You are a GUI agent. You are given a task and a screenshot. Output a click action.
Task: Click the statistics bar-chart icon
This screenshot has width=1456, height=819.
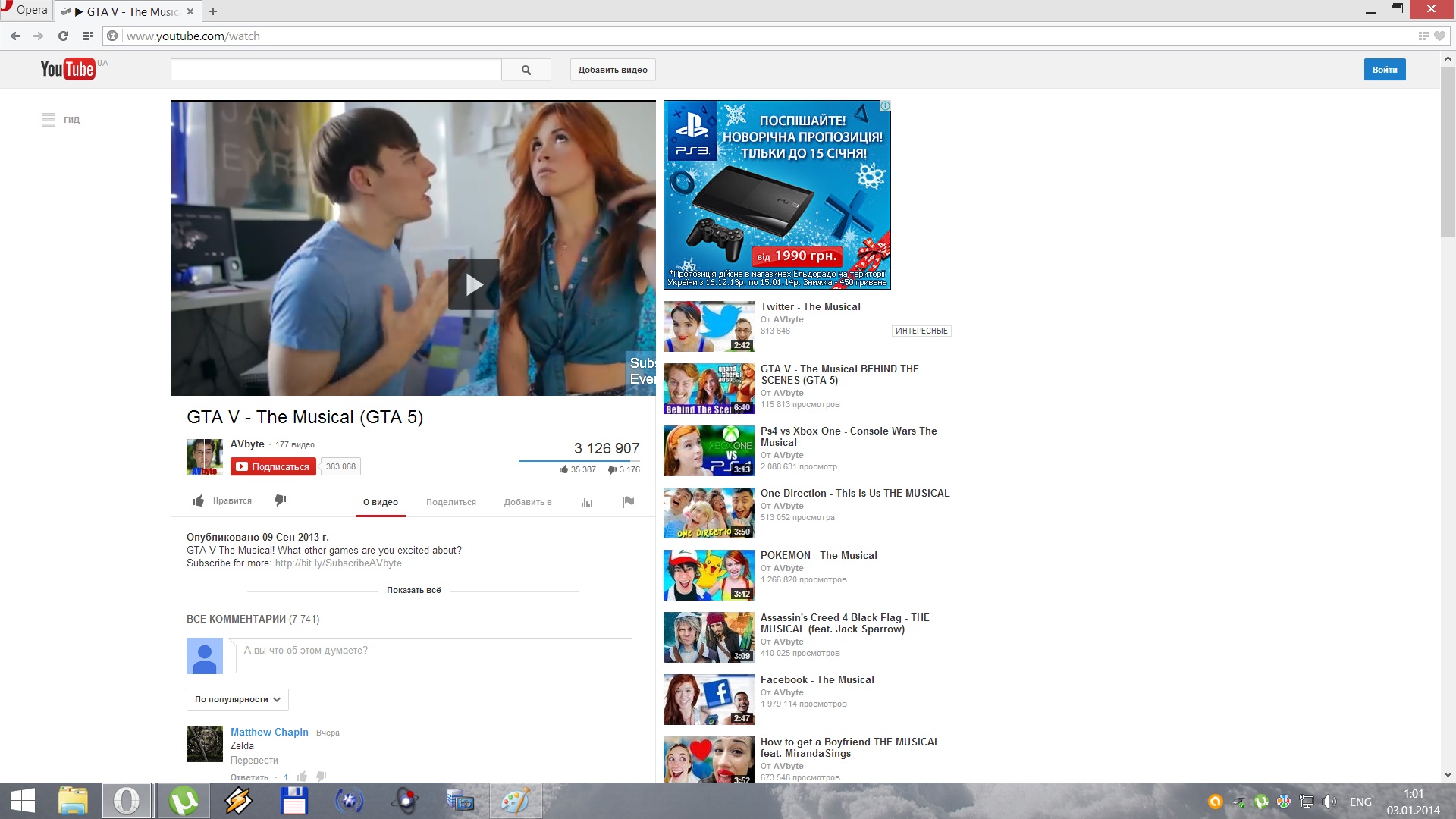click(x=586, y=502)
